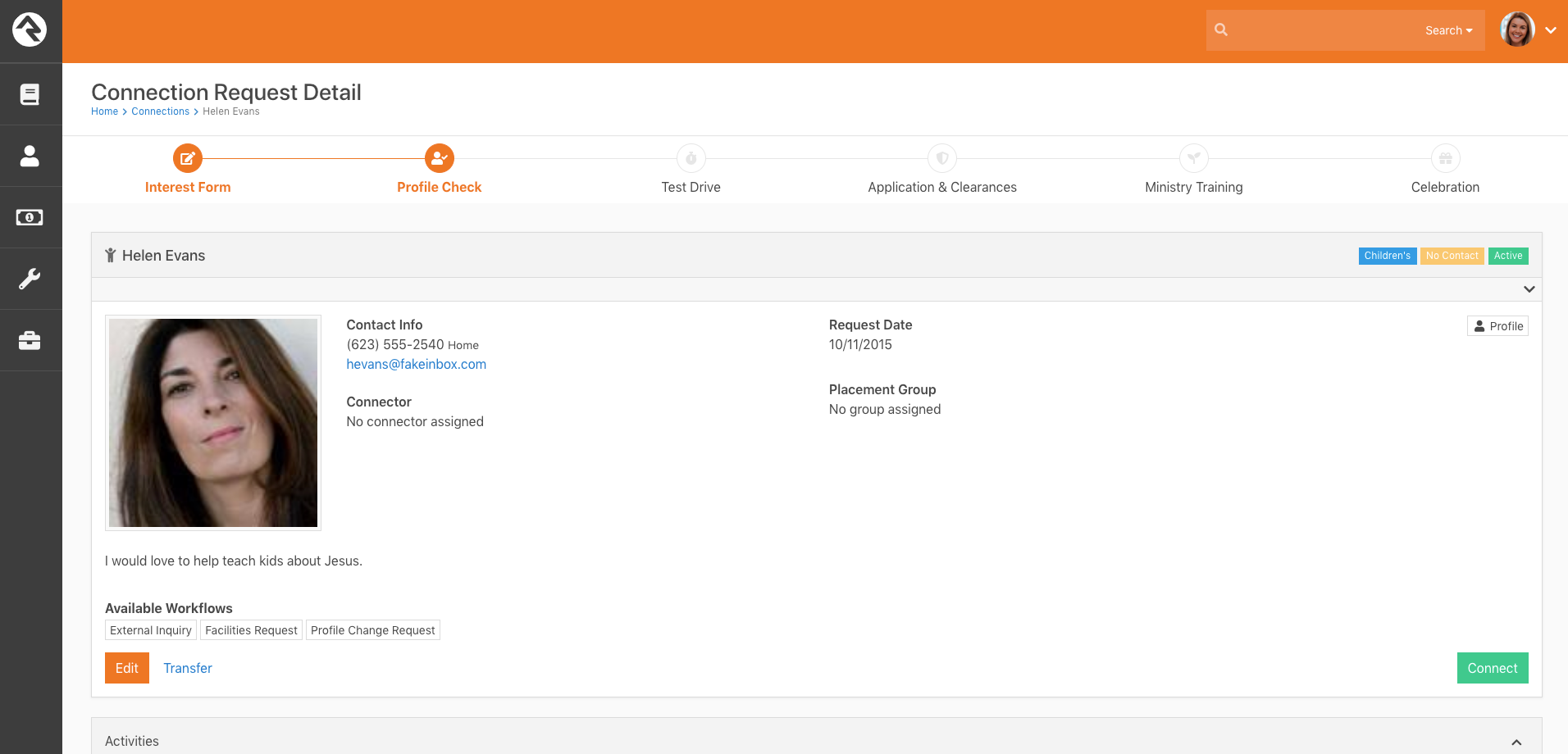
Task: Click the green Connect button
Action: pos(1493,668)
